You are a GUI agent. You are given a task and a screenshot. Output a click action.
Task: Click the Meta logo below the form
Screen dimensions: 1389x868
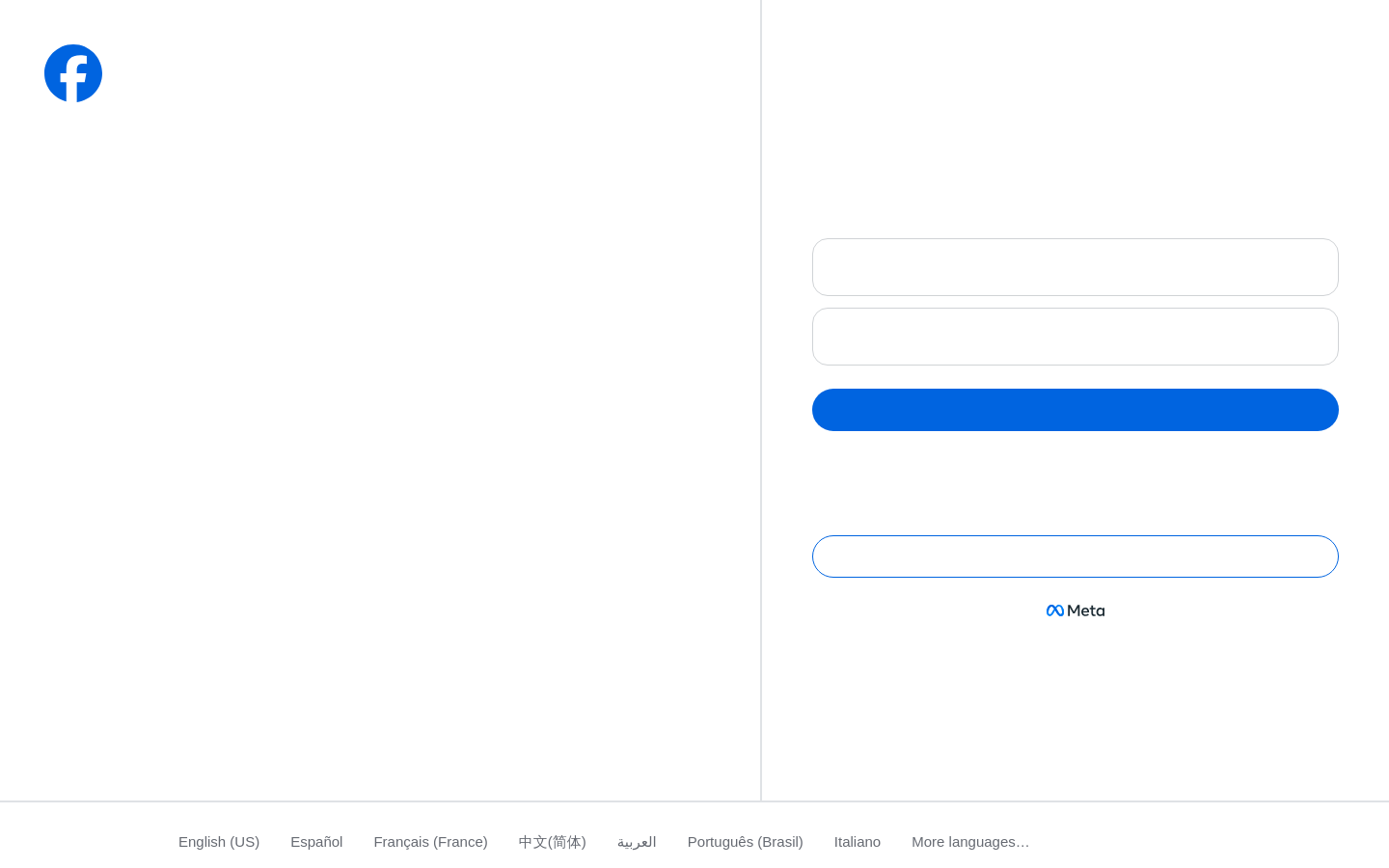(1076, 610)
